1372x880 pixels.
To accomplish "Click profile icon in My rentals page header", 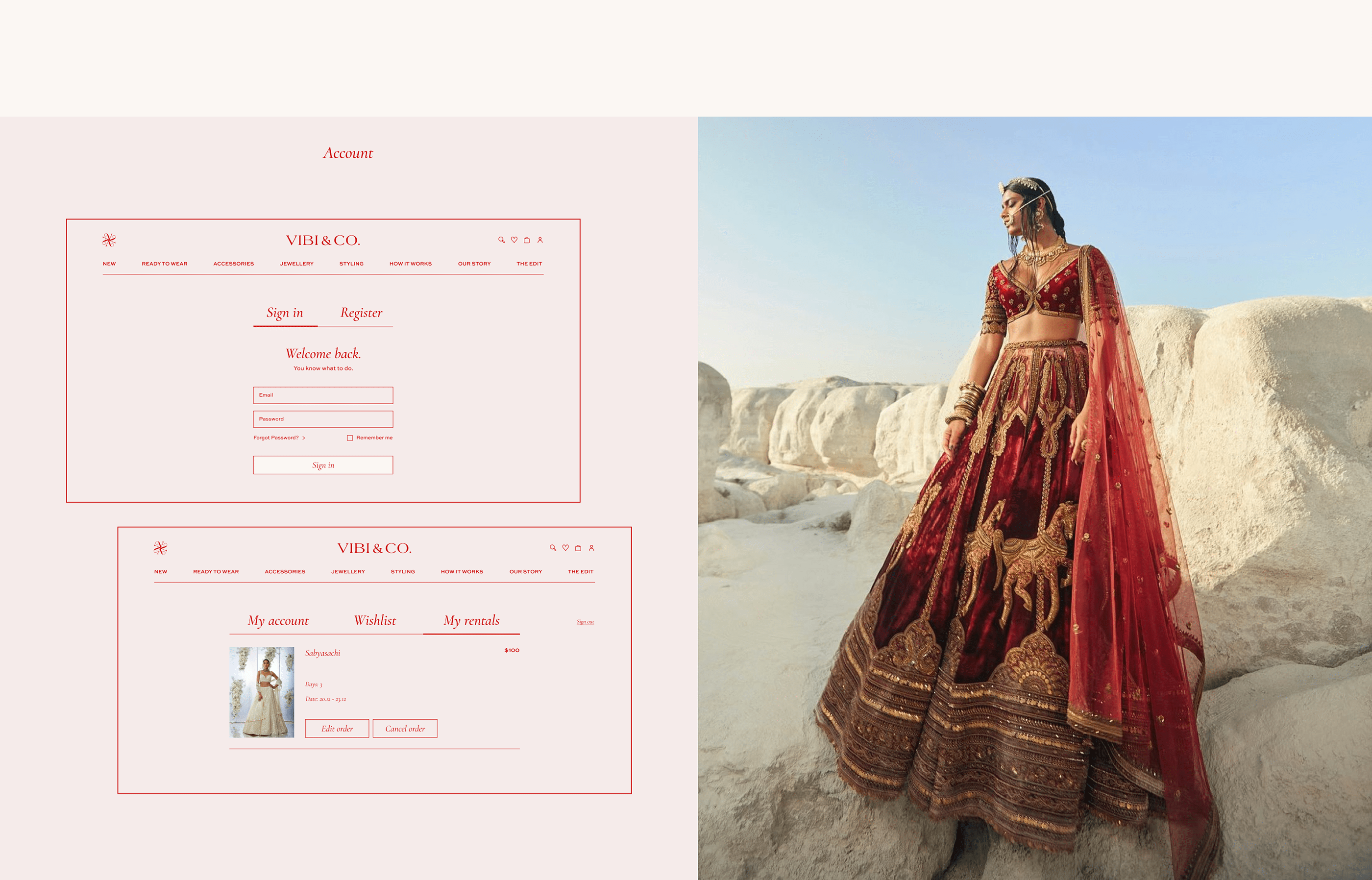I will coord(591,547).
